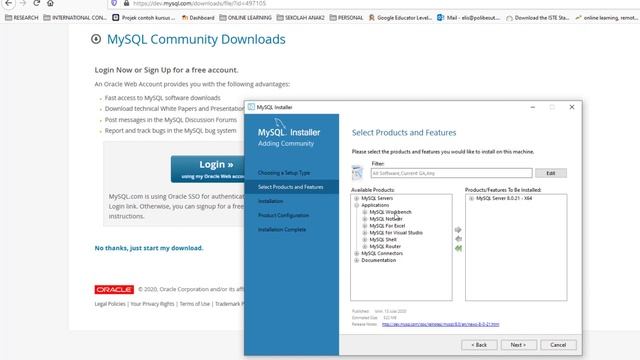640x360 pixels.
Task: Expand MySQL Connectors tree node
Action: coord(357,253)
